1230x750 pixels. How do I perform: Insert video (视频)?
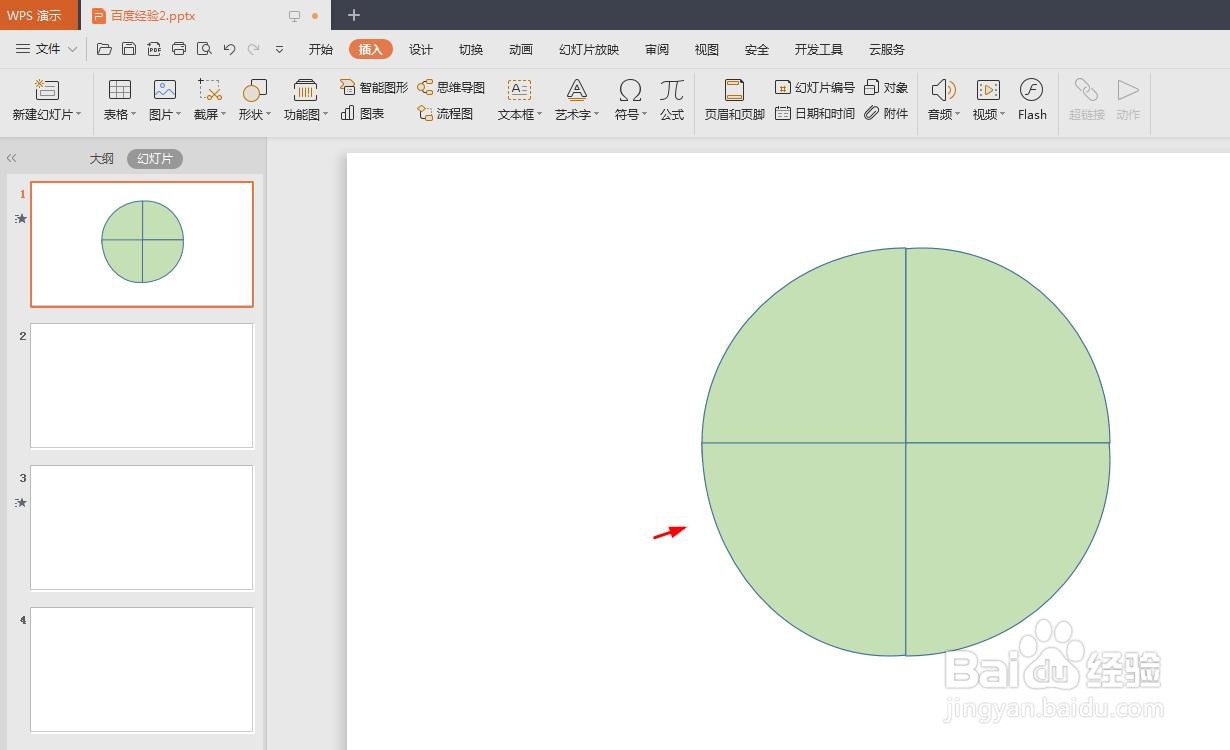[988, 100]
